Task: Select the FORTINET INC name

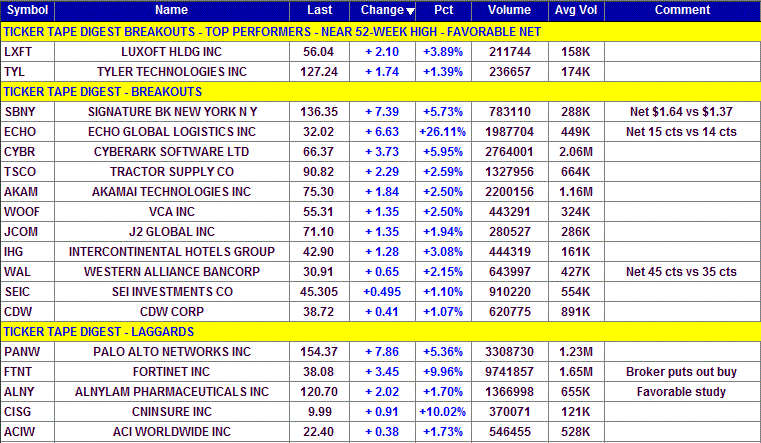Action: coord(171,372)
